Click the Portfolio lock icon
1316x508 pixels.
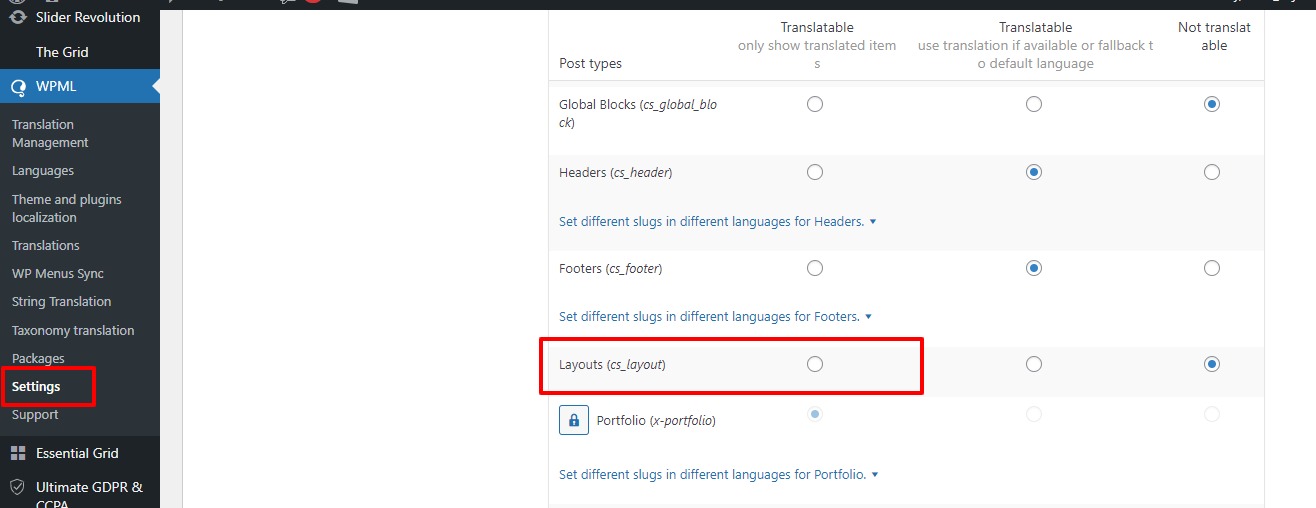574,421
